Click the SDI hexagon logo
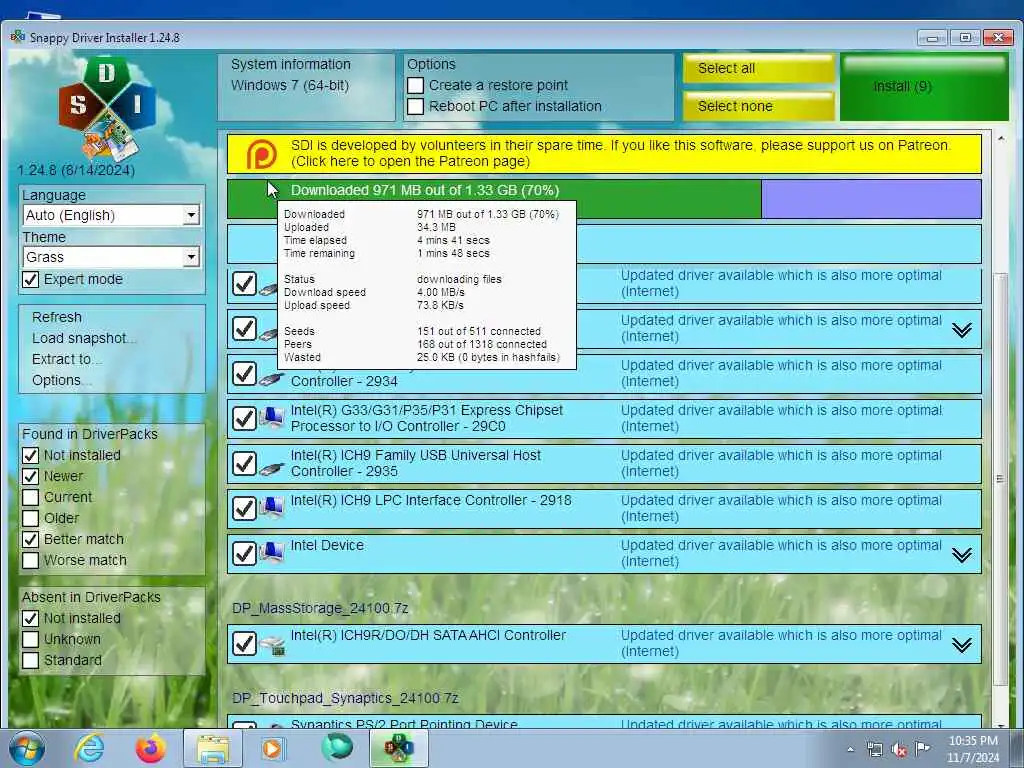Image resolution: width=1024 pixels, height=768 pixels. [106, 108]
